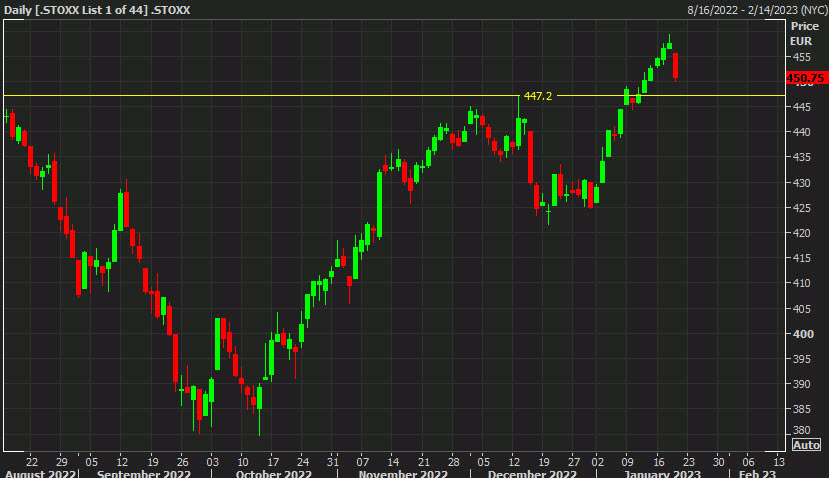Click the 395 price axis value
Screen dimensions: 829x478
click(x=801, y=359)
